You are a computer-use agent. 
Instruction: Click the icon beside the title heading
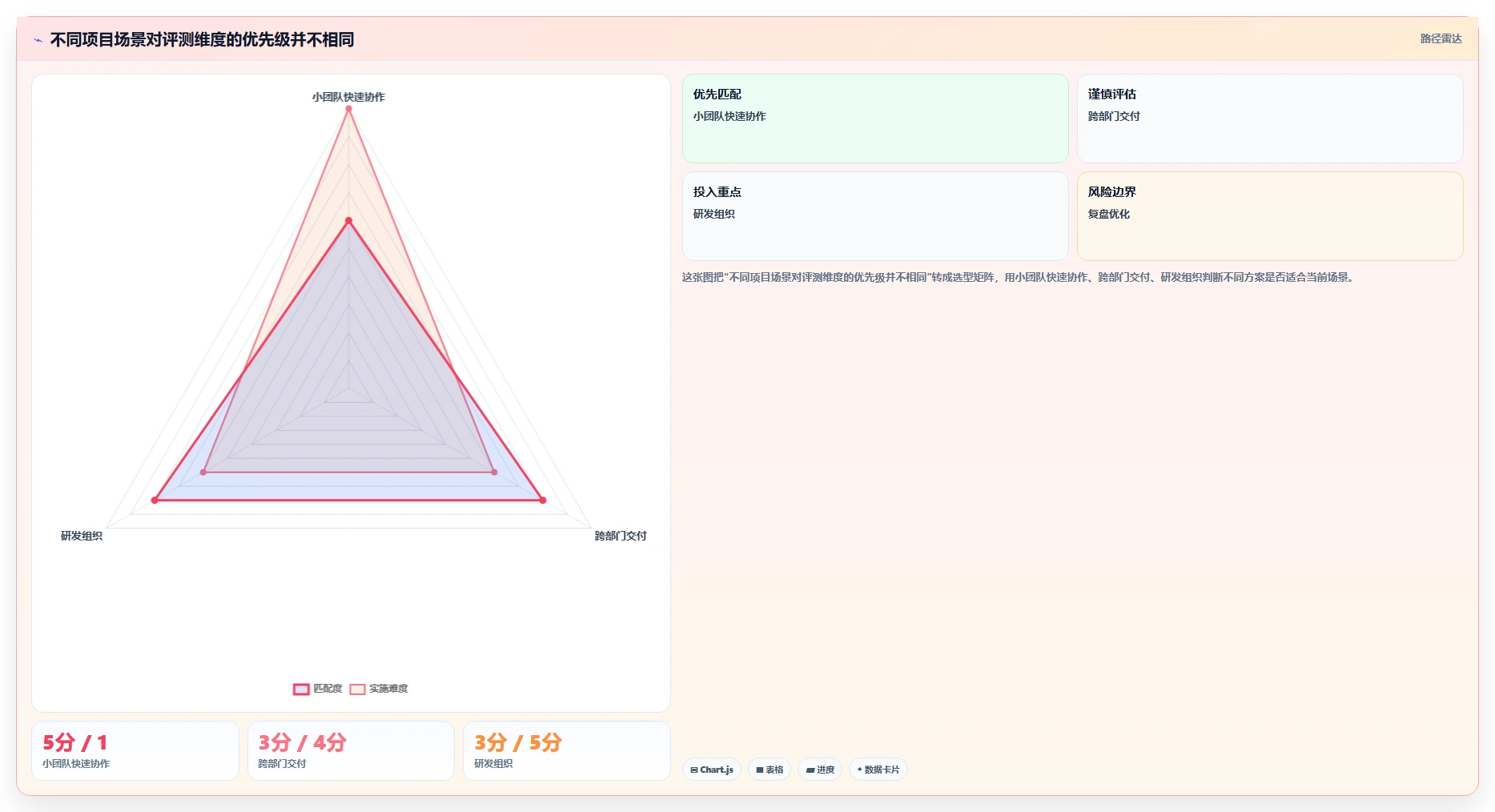coord(38,40)
